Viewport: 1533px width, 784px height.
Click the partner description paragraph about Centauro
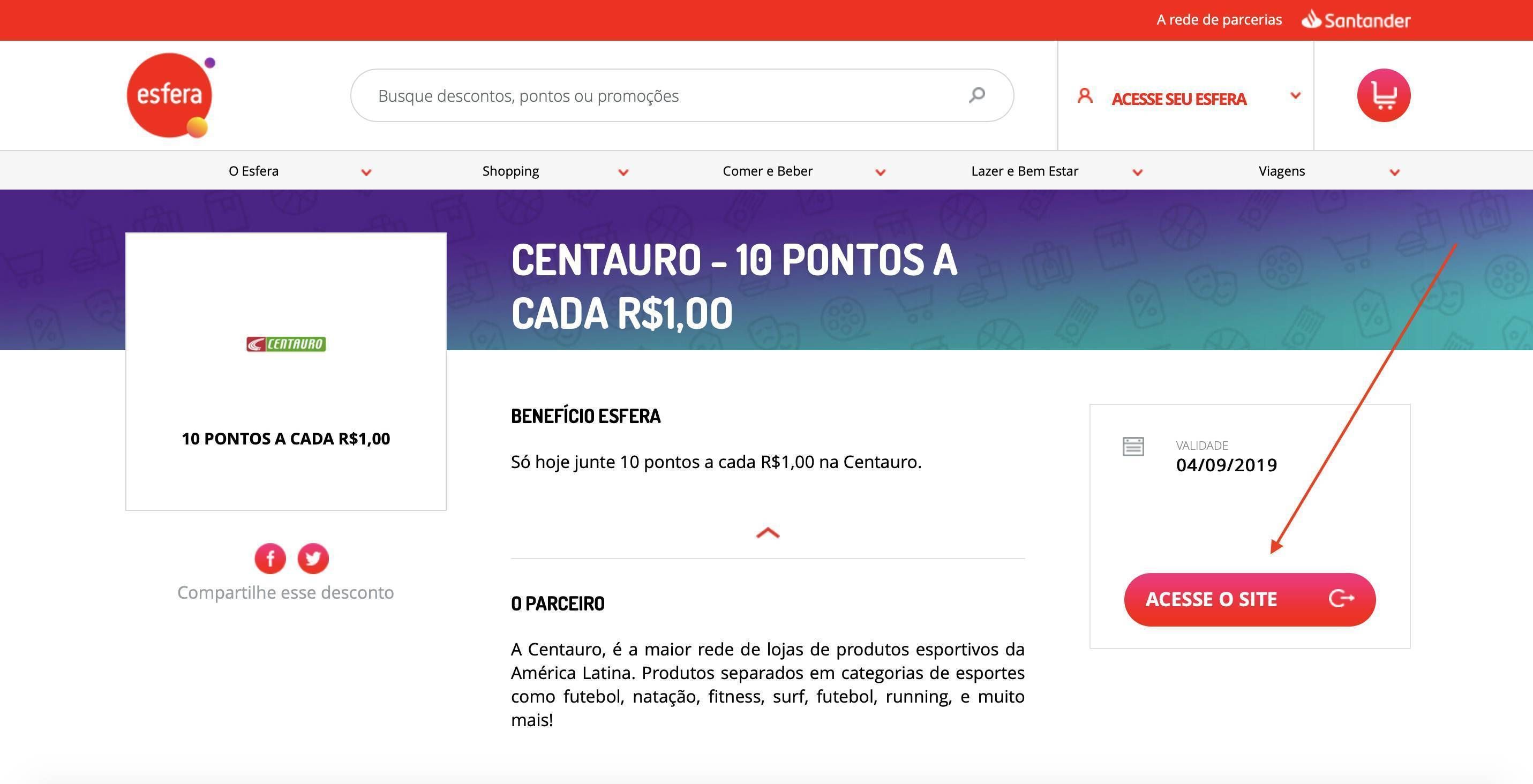tap(768, 684)
